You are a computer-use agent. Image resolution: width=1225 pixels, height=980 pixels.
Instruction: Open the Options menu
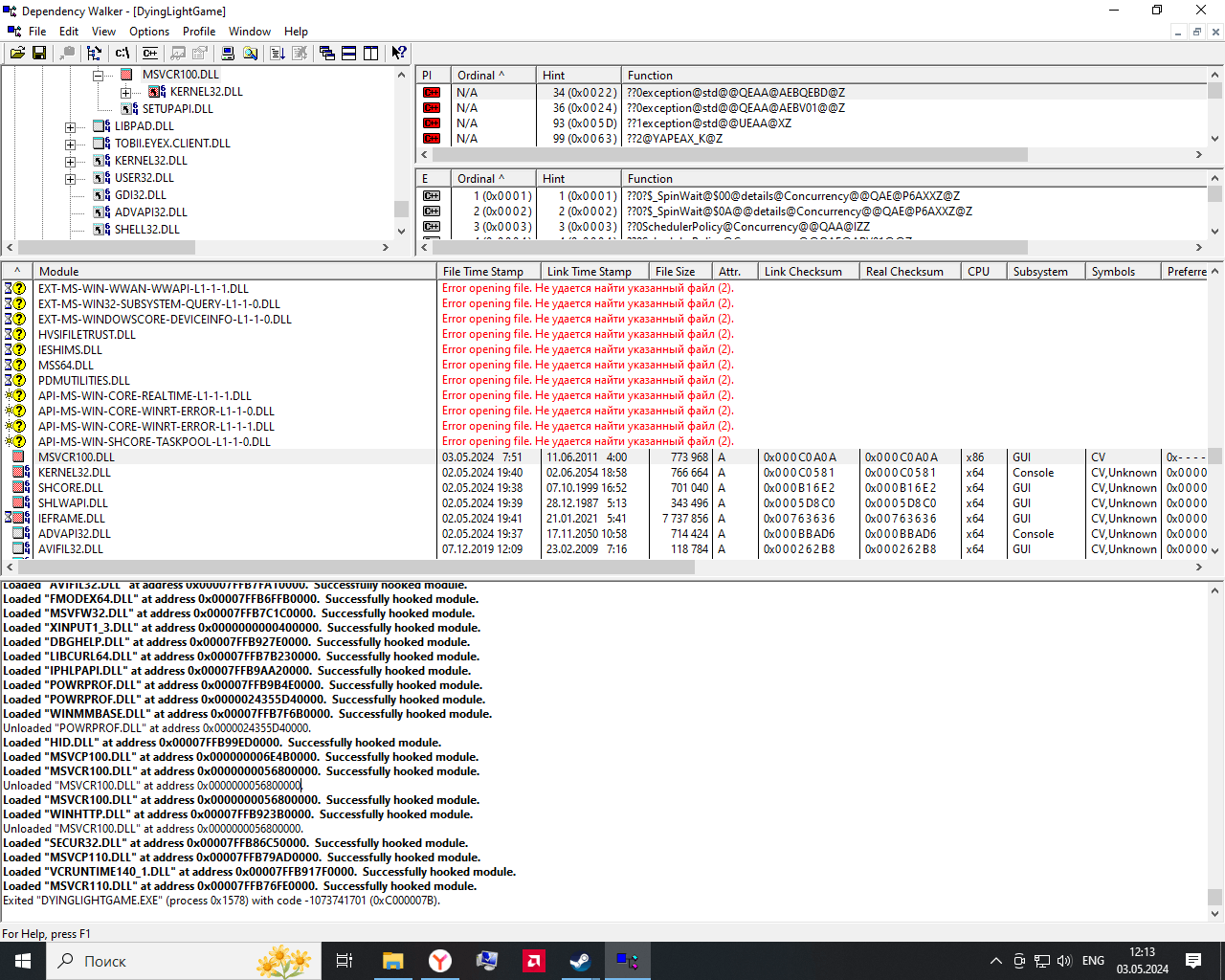149,32
